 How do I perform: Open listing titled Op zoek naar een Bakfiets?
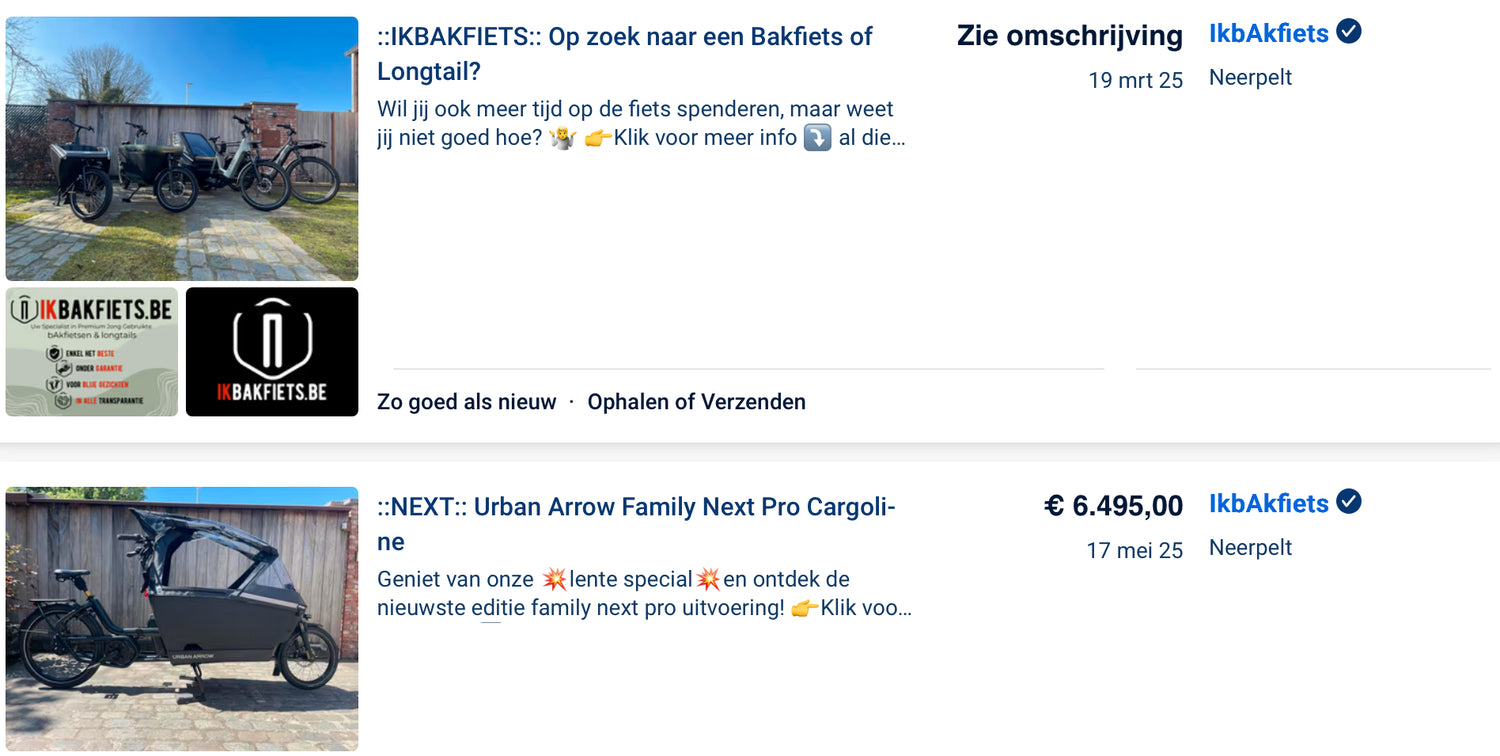pos(625,54)
